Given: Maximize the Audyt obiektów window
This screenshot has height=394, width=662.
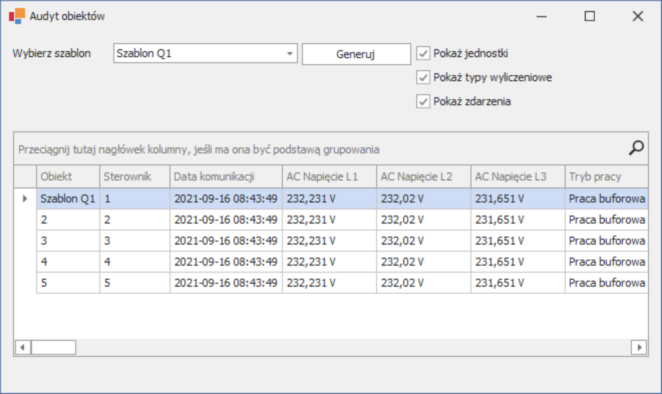Looking at the screenshot, I should click(590, 16).
